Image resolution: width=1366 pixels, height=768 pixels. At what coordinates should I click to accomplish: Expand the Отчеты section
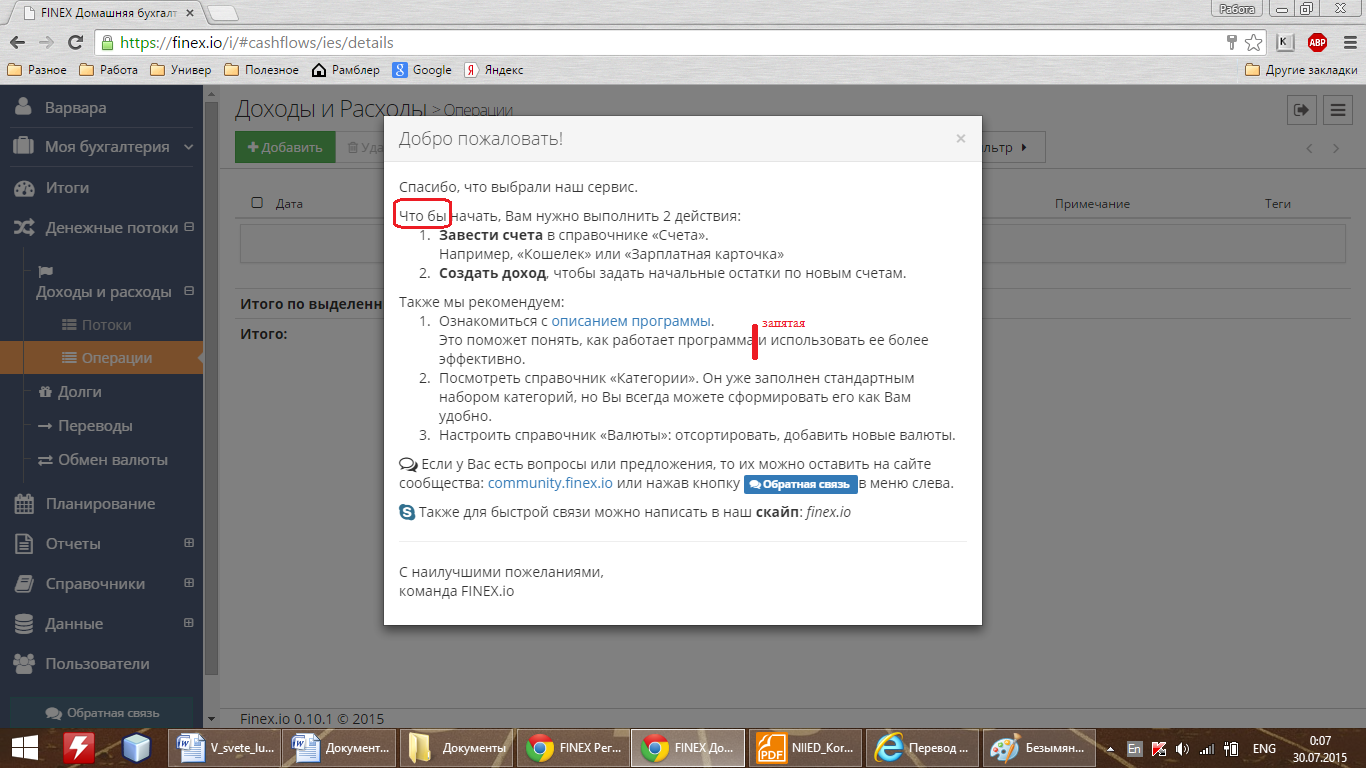coord(188,543)
